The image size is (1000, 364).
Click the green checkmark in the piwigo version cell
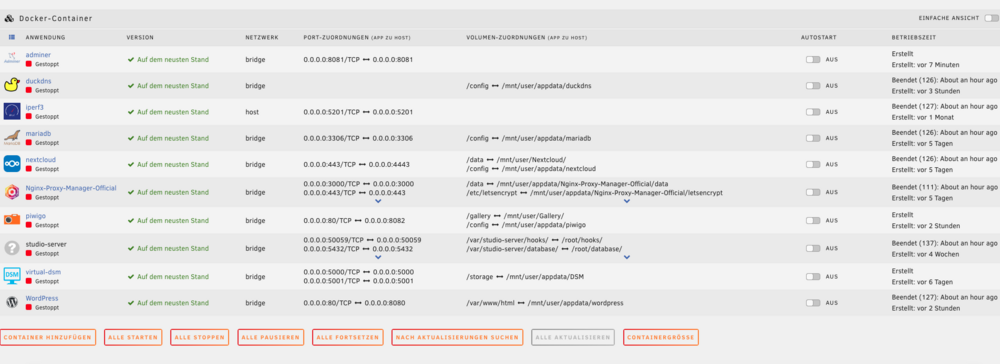(x=131, y=221)
